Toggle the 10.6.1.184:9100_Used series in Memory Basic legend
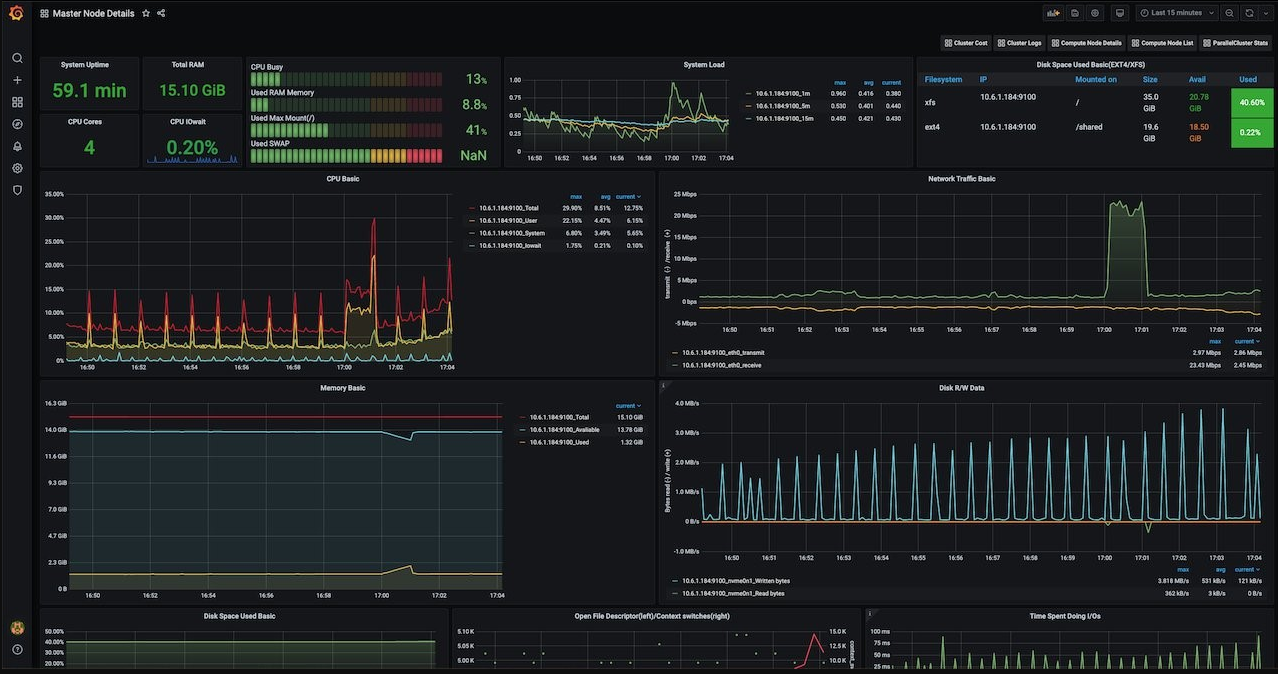The height and width of the screenshot is (674, 1278). coord(559,442)
